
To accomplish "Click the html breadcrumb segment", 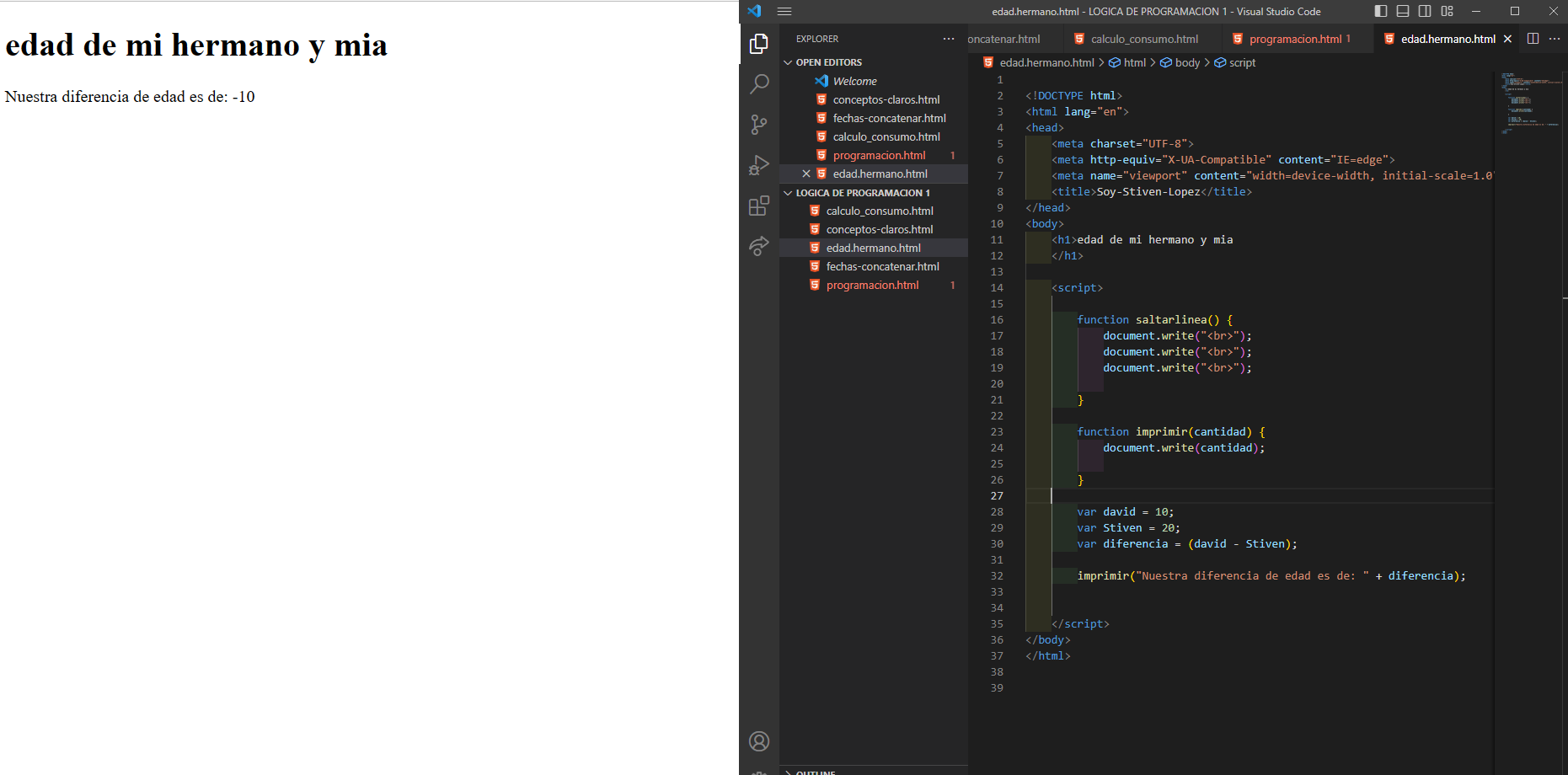I will coord(1127,62).
